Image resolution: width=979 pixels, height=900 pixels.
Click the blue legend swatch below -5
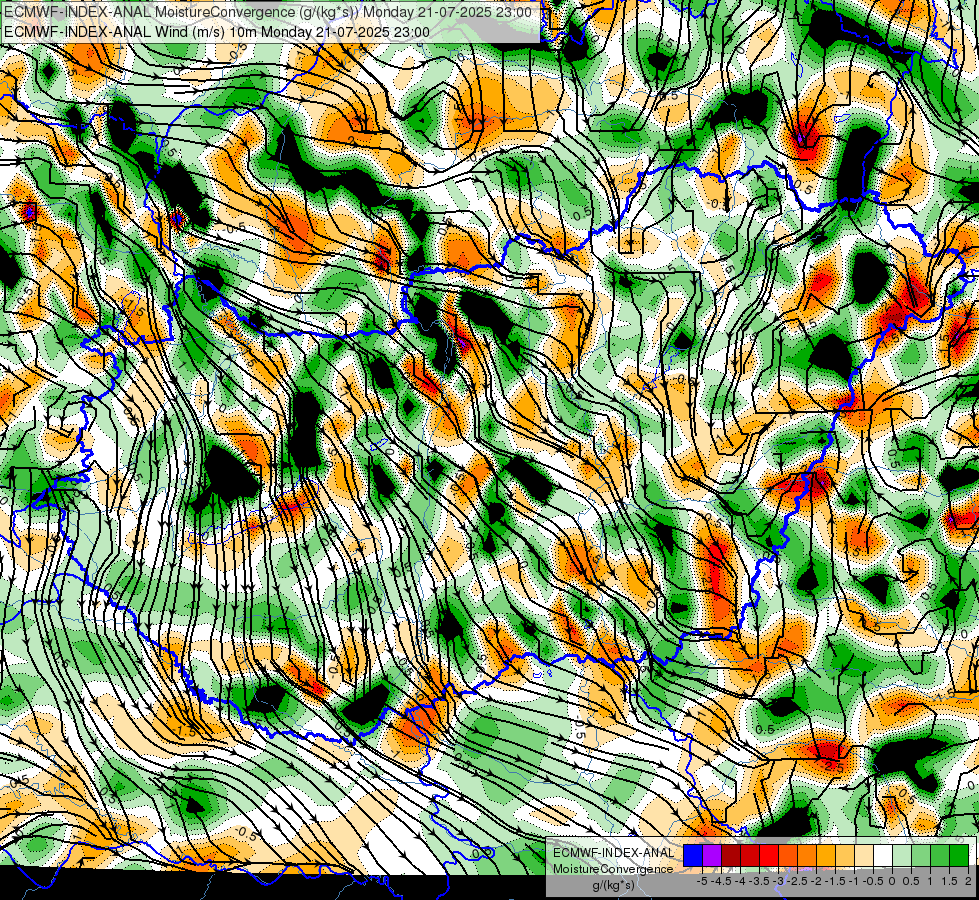point(693,855)
